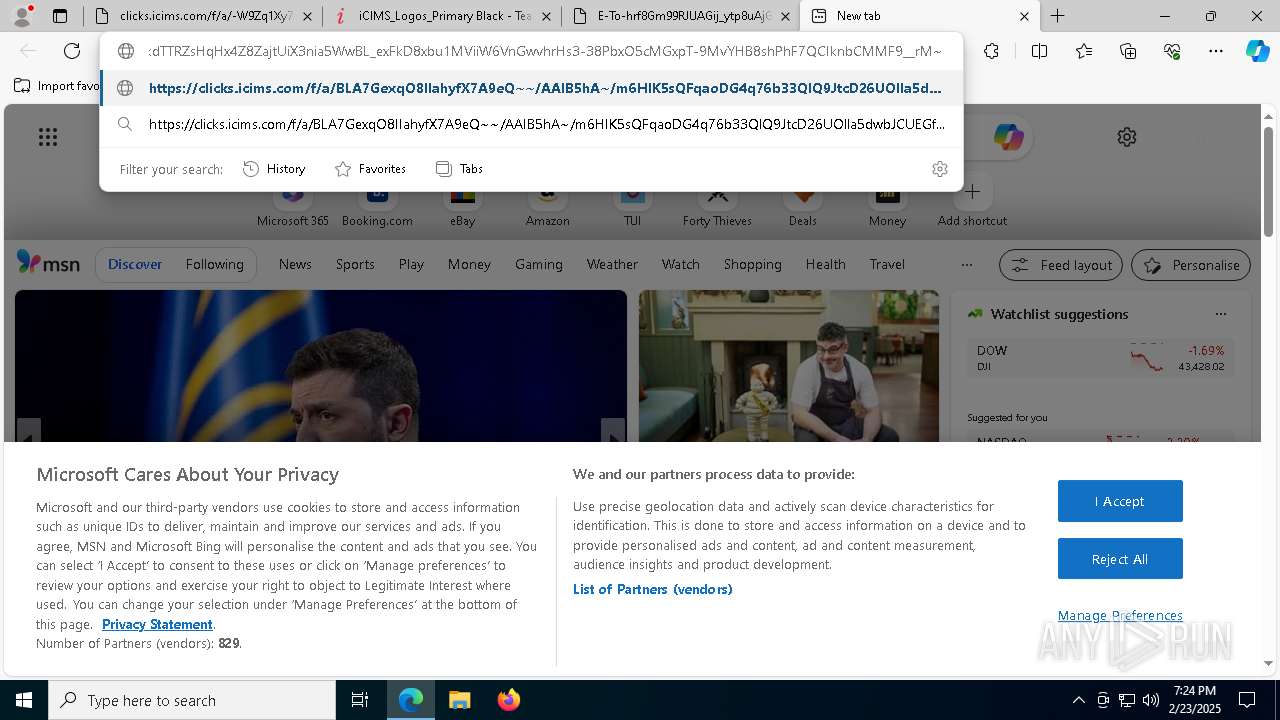This screenshot has height=720, width=1280.
Task: Open the Sports category
Action: coord(355,264)
